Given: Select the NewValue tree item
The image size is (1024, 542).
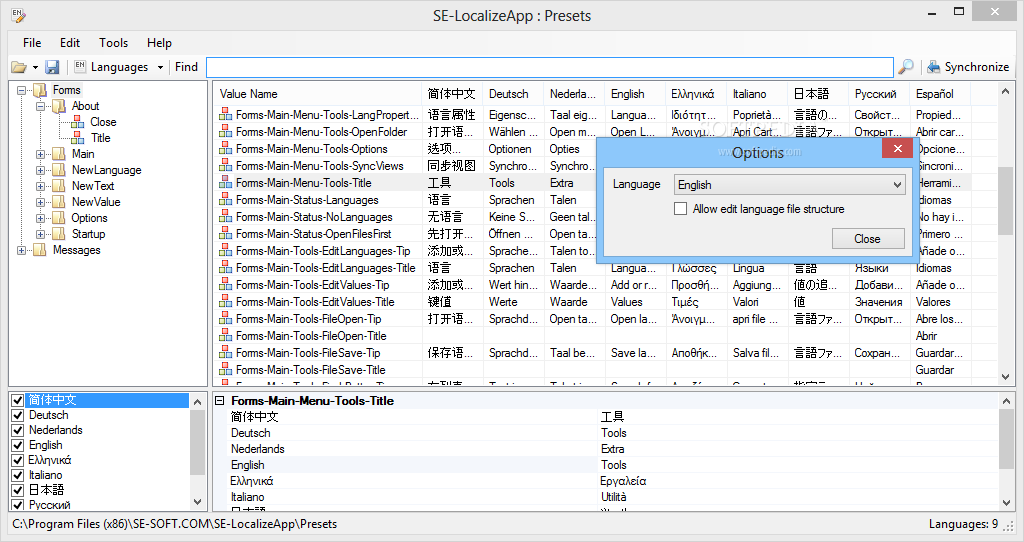Looking at the screenshot, I should tap(96, 202).
